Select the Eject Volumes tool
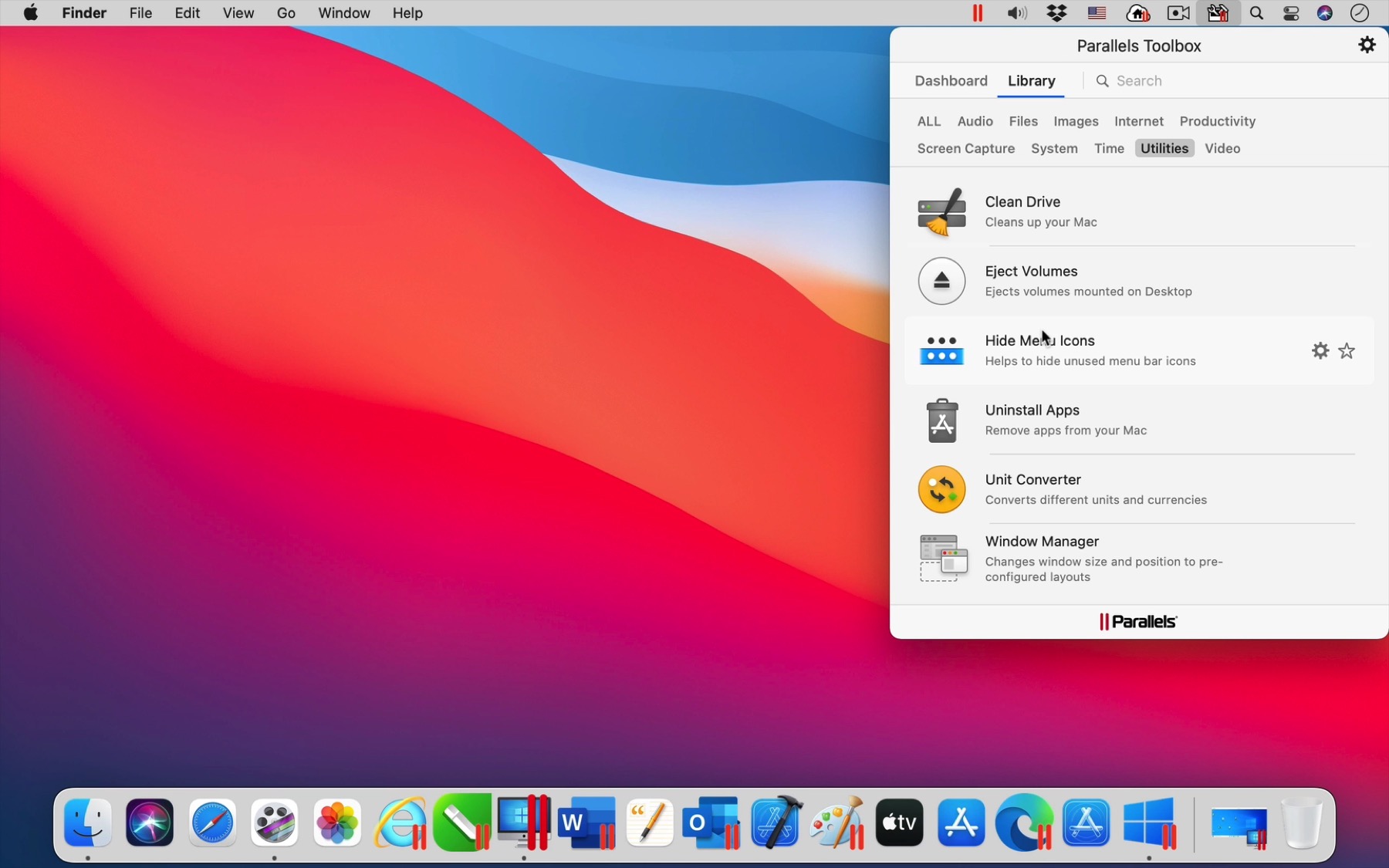Viewport: 1389px width, 868px height. click(1032, 280)
